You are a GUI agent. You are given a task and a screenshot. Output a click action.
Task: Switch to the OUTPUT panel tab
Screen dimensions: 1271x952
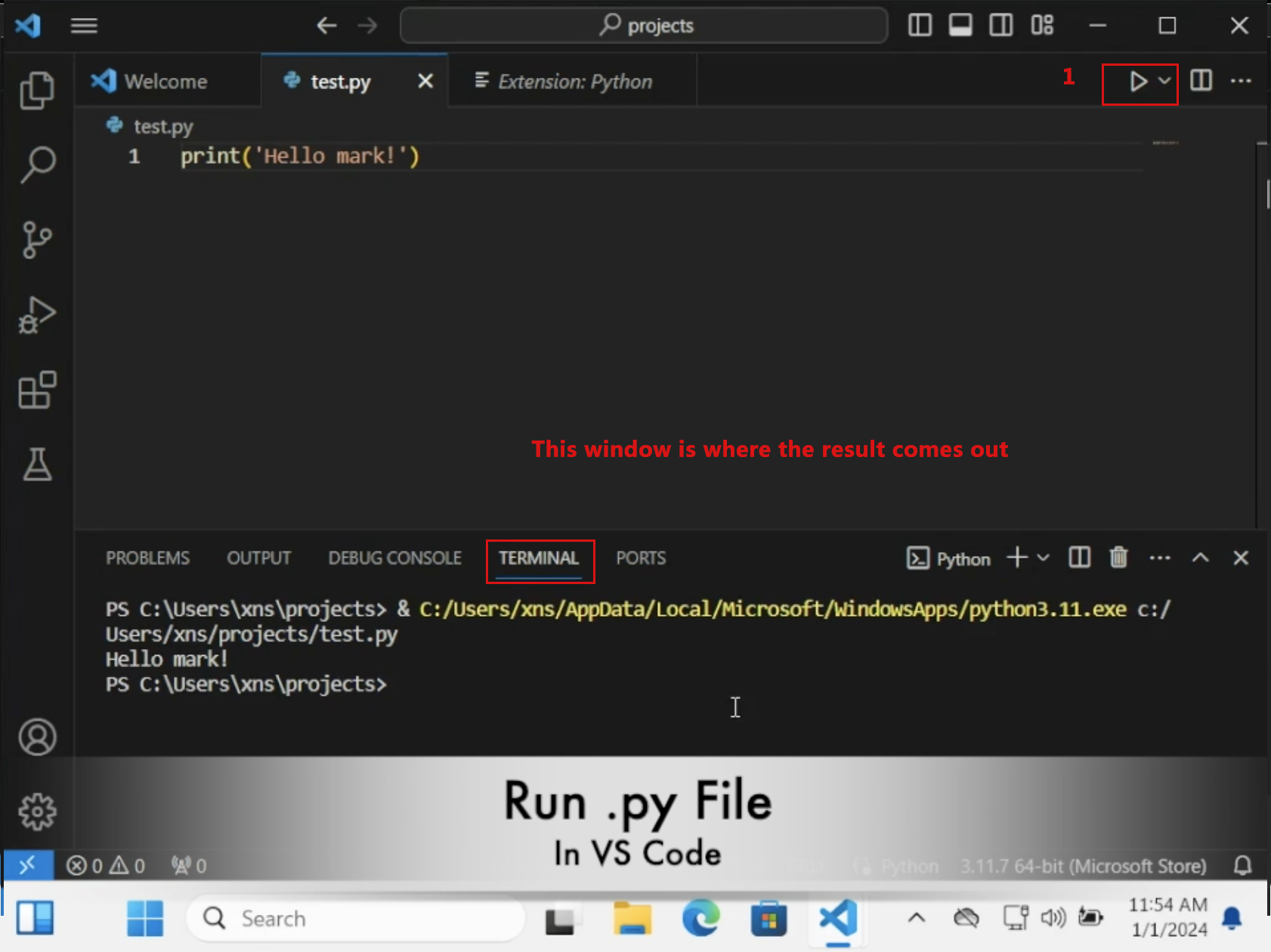click(258, 558)
